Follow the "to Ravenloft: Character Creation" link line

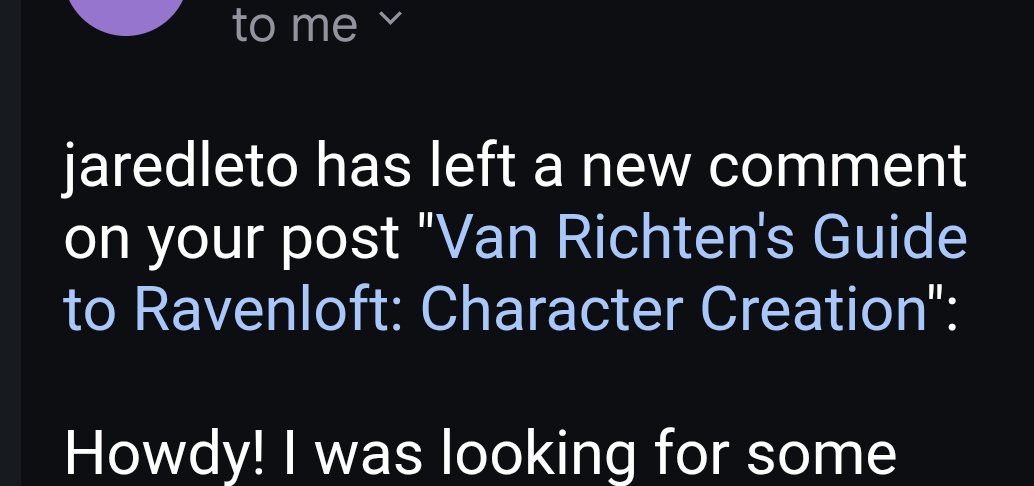pos(495,309)
